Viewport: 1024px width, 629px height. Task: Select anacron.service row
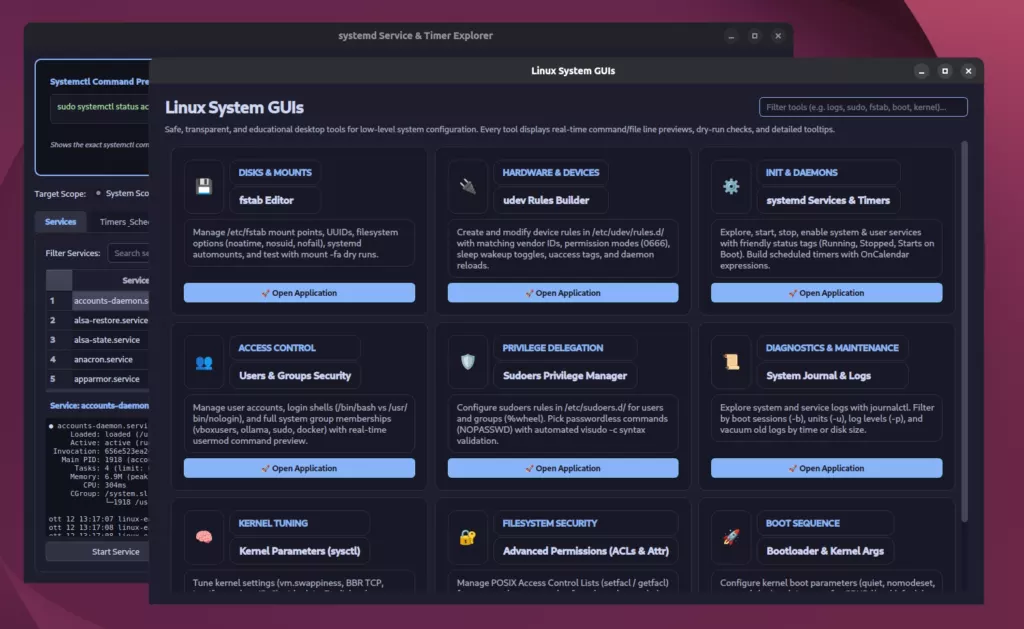coord(98,360)
